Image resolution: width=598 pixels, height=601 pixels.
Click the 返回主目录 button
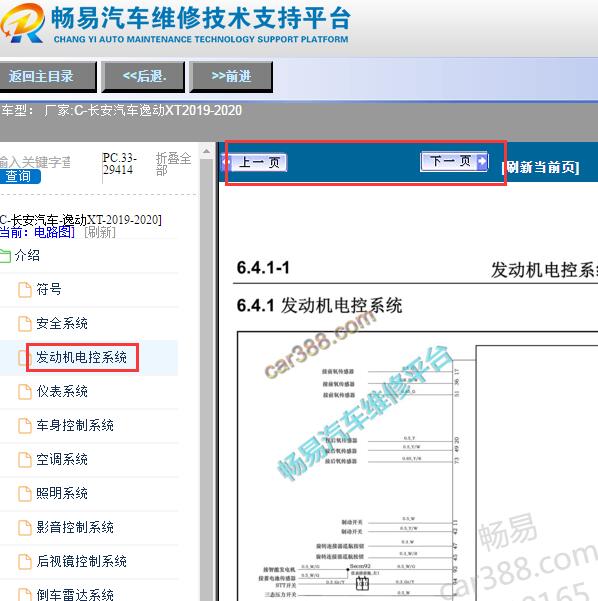point(46,76)
